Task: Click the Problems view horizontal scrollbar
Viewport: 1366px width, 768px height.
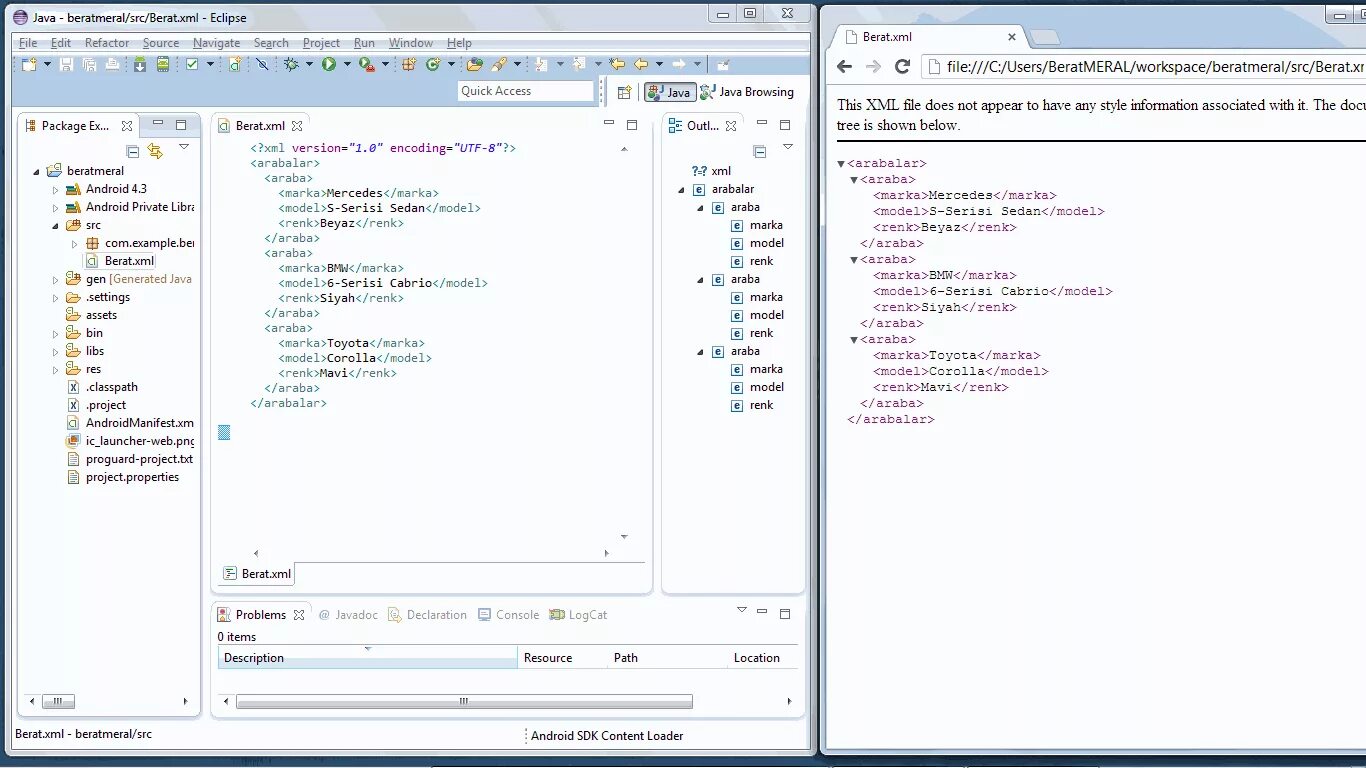Action: pyautogui.click(x=463, y=701)
